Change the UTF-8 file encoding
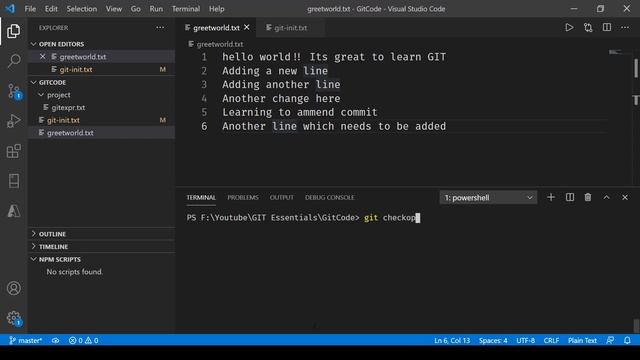This screenshot has height=360, width=640. pyautogui.click(x=525, y=340)
